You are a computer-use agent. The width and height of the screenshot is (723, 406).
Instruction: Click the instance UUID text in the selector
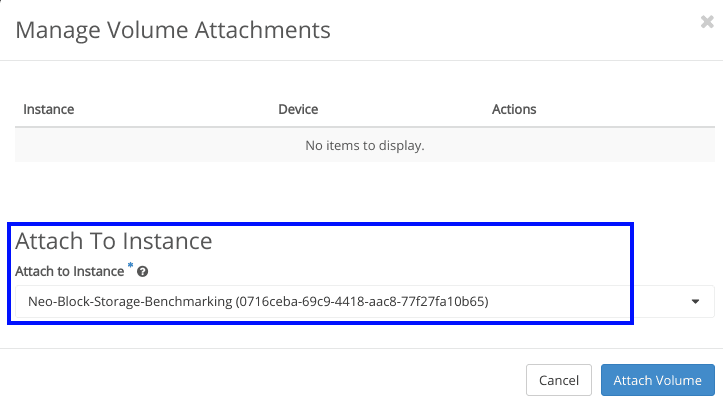point(362,301)
